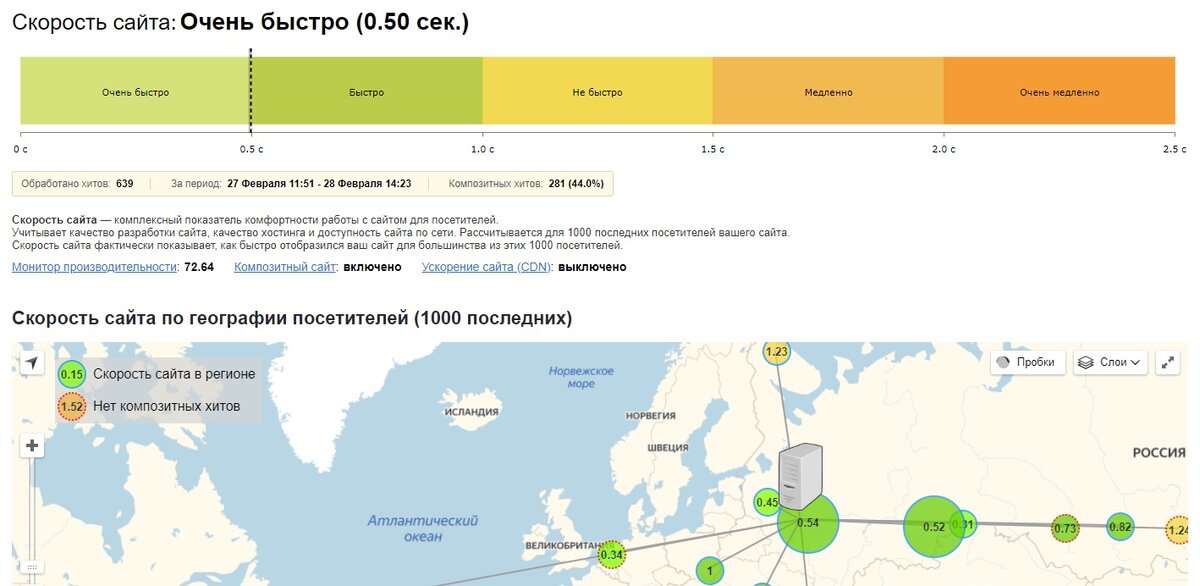Select the 0.82 region circle on map
Viewport: 1200px width, 586px height.
(1120, 527)
